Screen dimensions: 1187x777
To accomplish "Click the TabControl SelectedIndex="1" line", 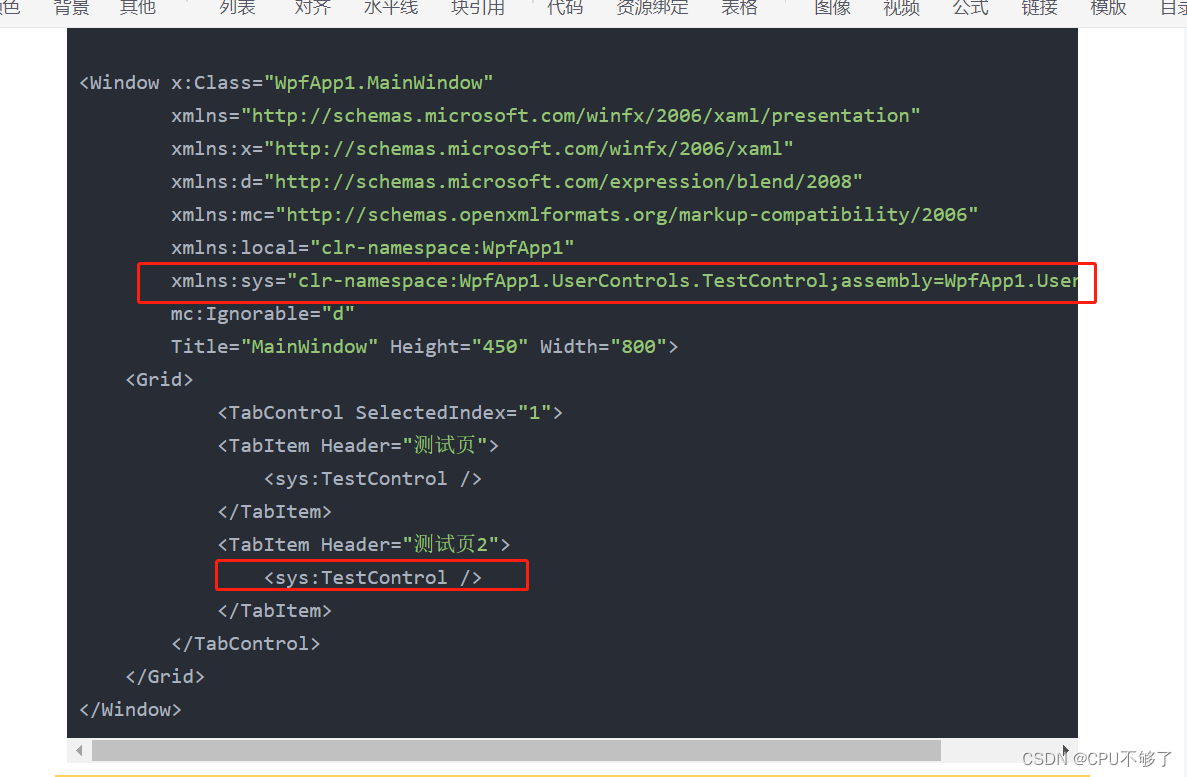I will pos(390,413).
